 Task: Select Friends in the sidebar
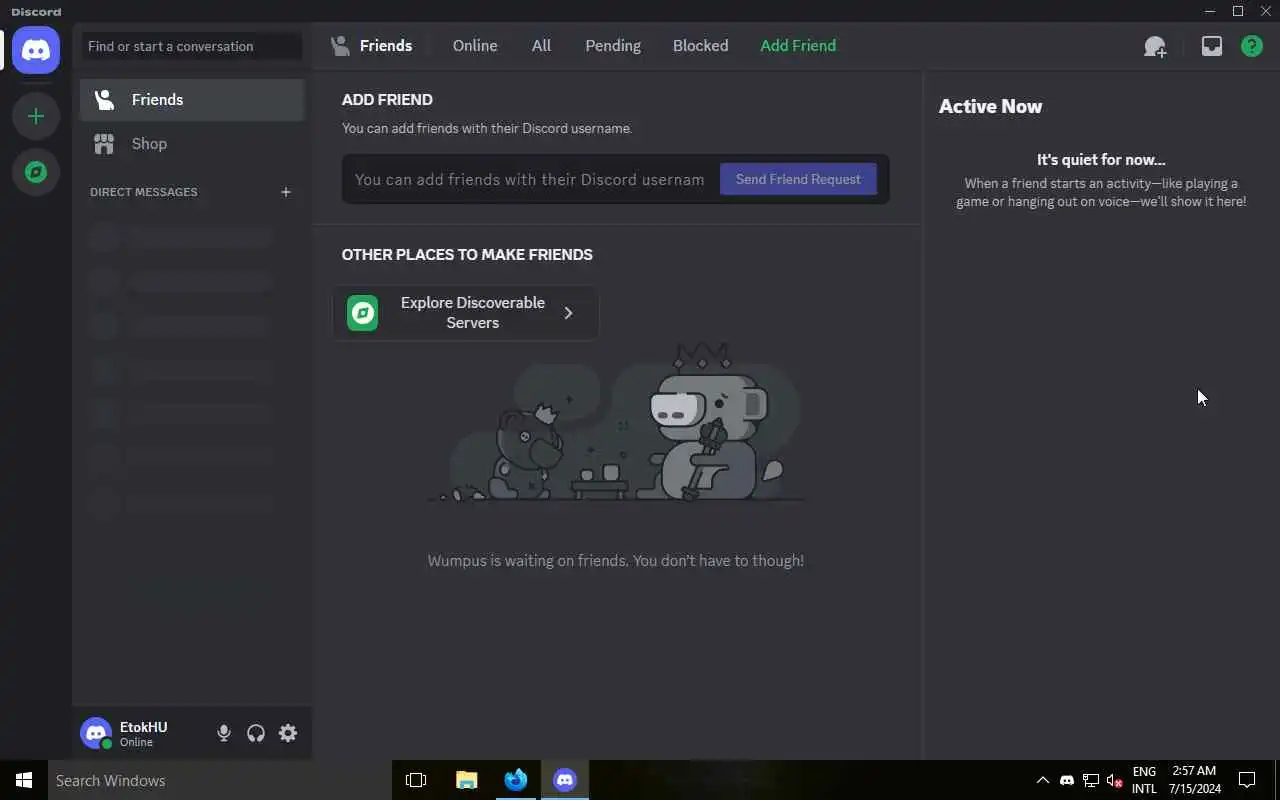192,100
